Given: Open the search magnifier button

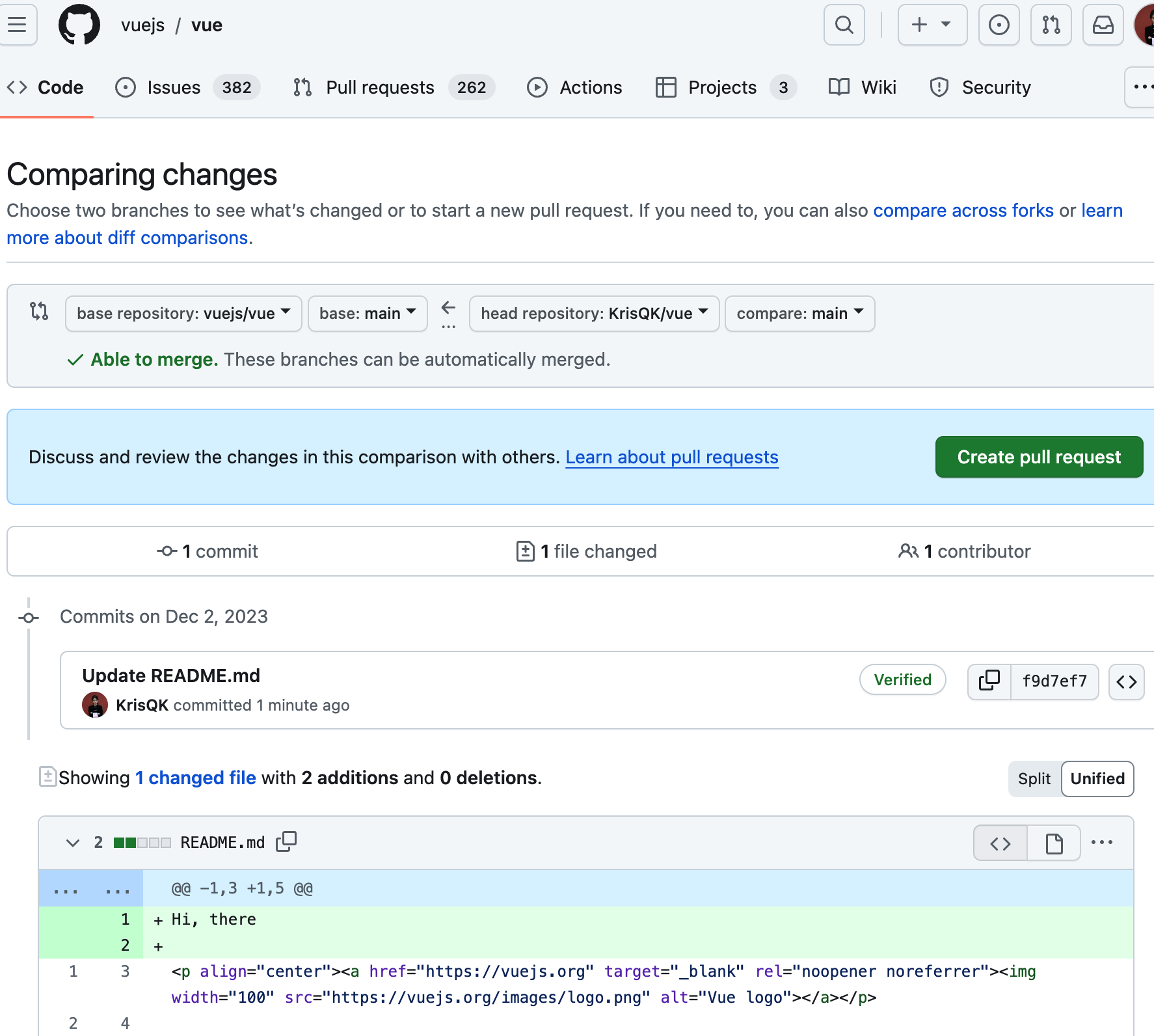Looking at the screenshot, I should tap(844, 25).
